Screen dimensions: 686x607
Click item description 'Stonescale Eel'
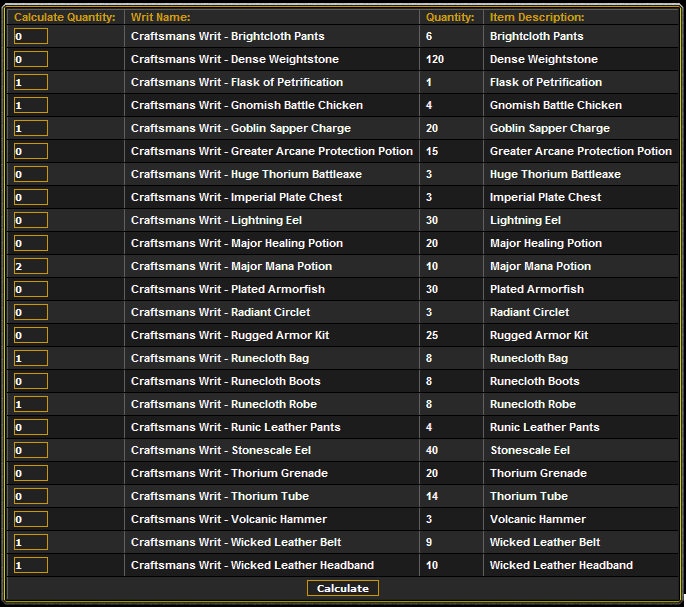point(530,450)
